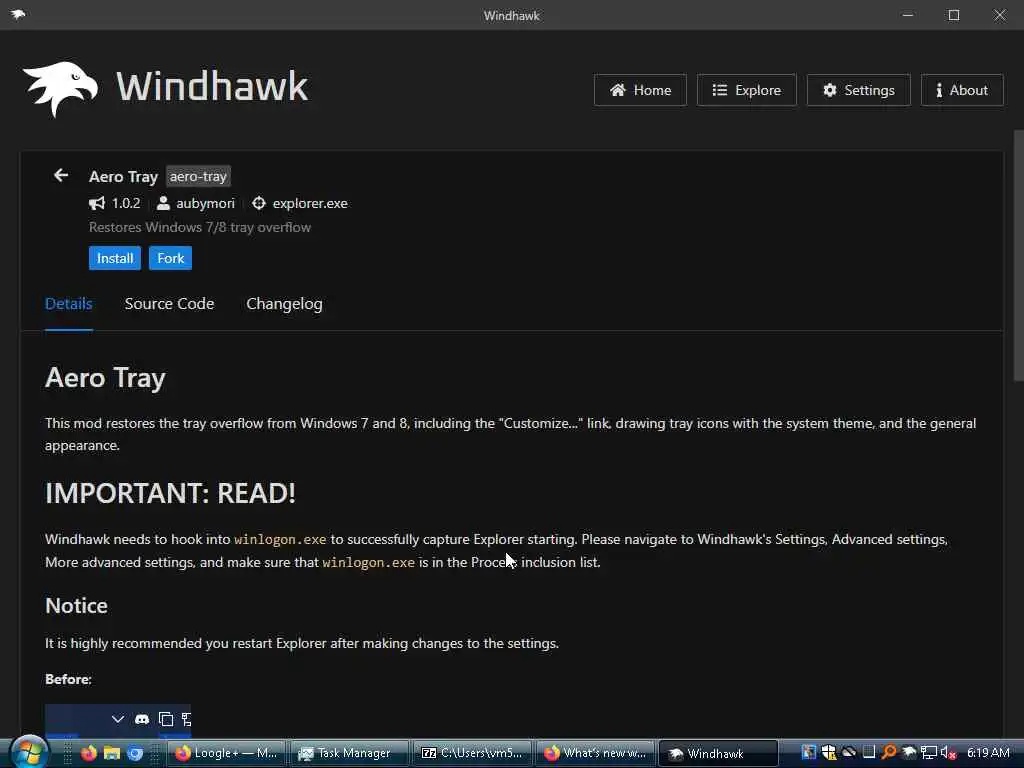Launch Chromium from the quick launch
Viewport: 1024px width, 768px height.
(135, 753)
